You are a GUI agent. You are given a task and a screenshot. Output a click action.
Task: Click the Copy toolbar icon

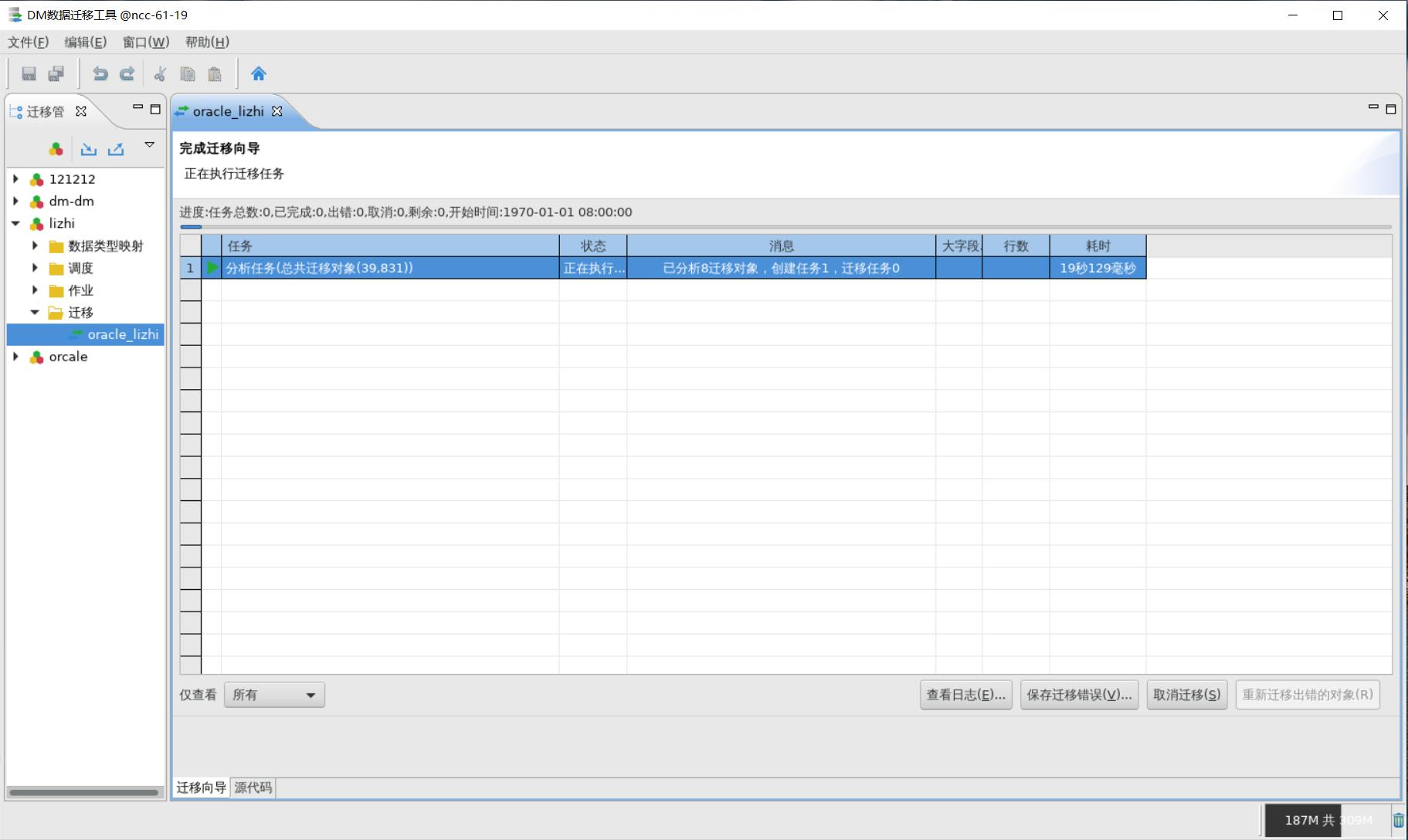coord(188,74)
